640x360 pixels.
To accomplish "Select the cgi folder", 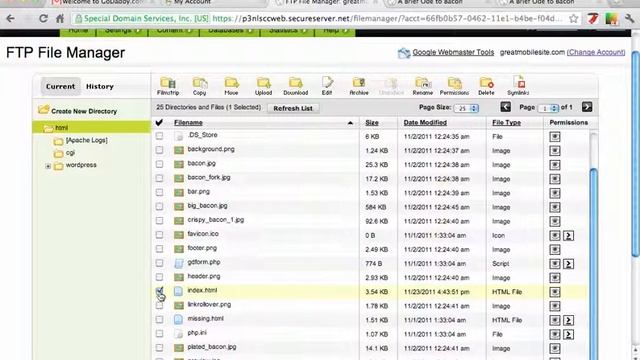I will (70, 152).
